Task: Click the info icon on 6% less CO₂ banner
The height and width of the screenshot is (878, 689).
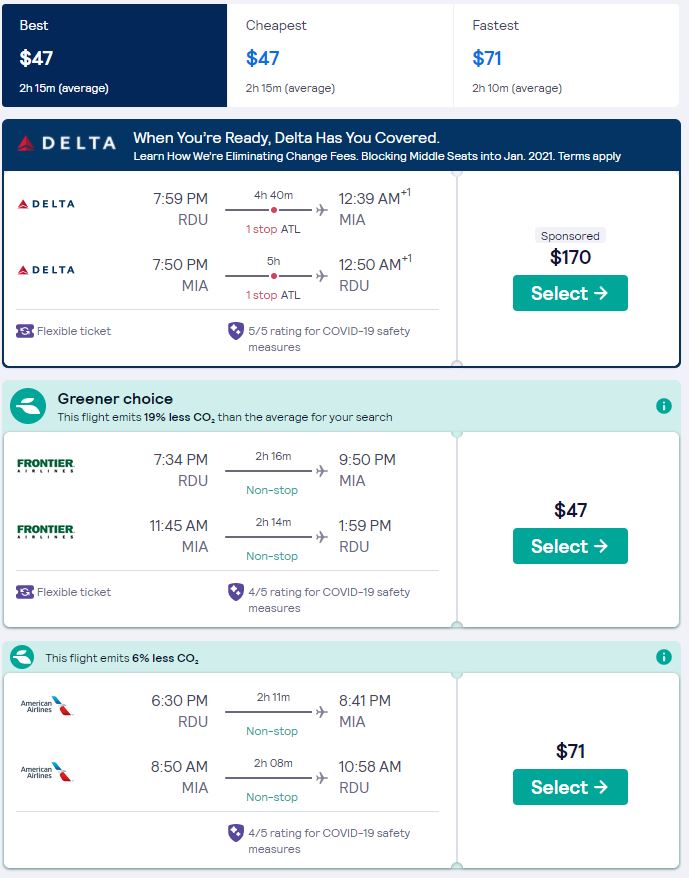Action: [663, 657]
